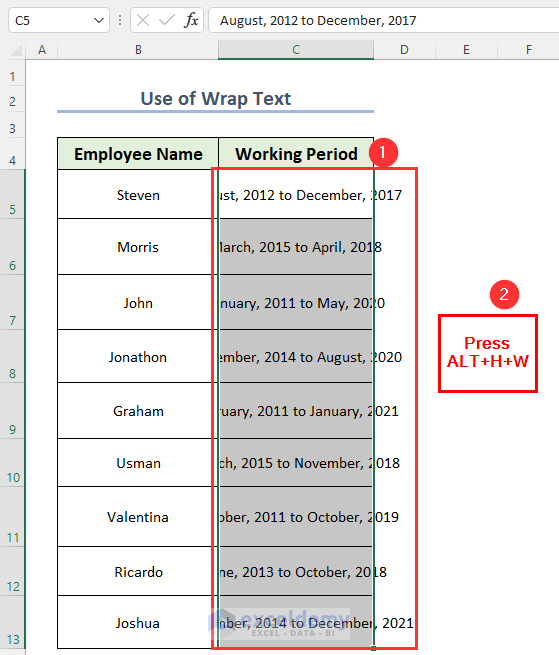Select the cell containing 'John'
This screenshot has width=559, height=655.
tap(138, 302)
